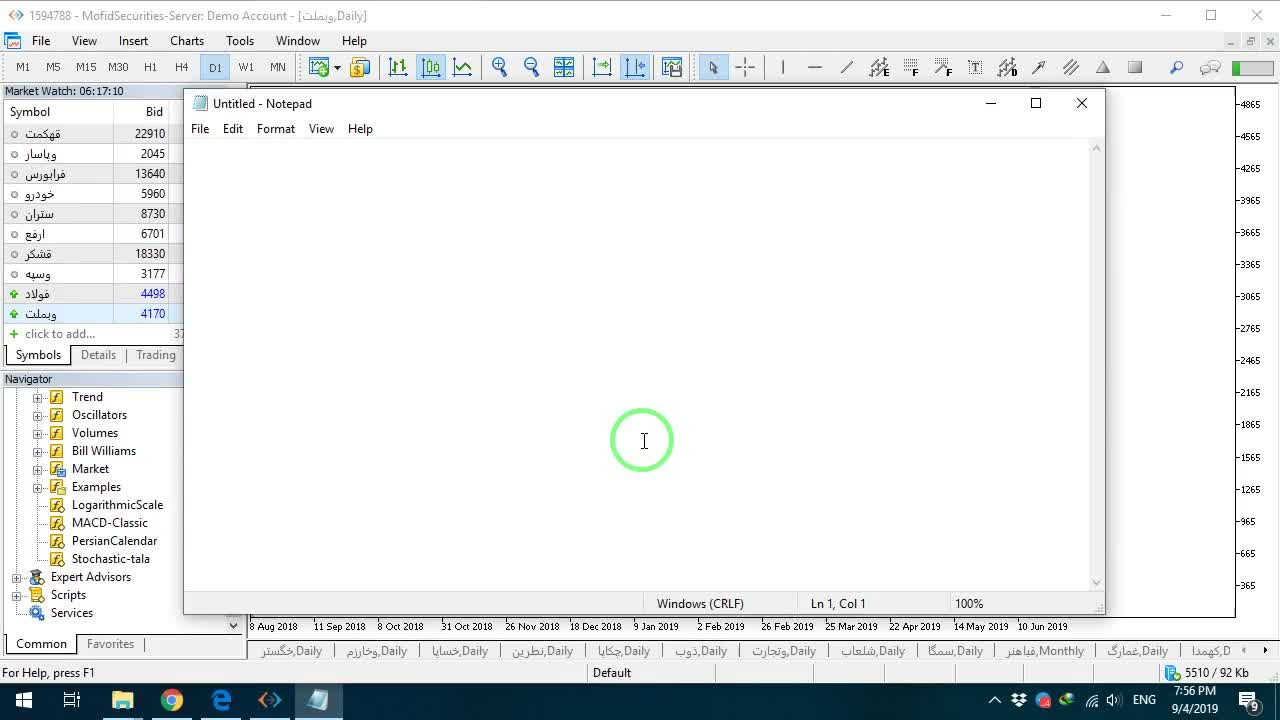Screen dimensions: 1280x720
Task: Select the arrow drawing tool
Action: click(1039, 67)
